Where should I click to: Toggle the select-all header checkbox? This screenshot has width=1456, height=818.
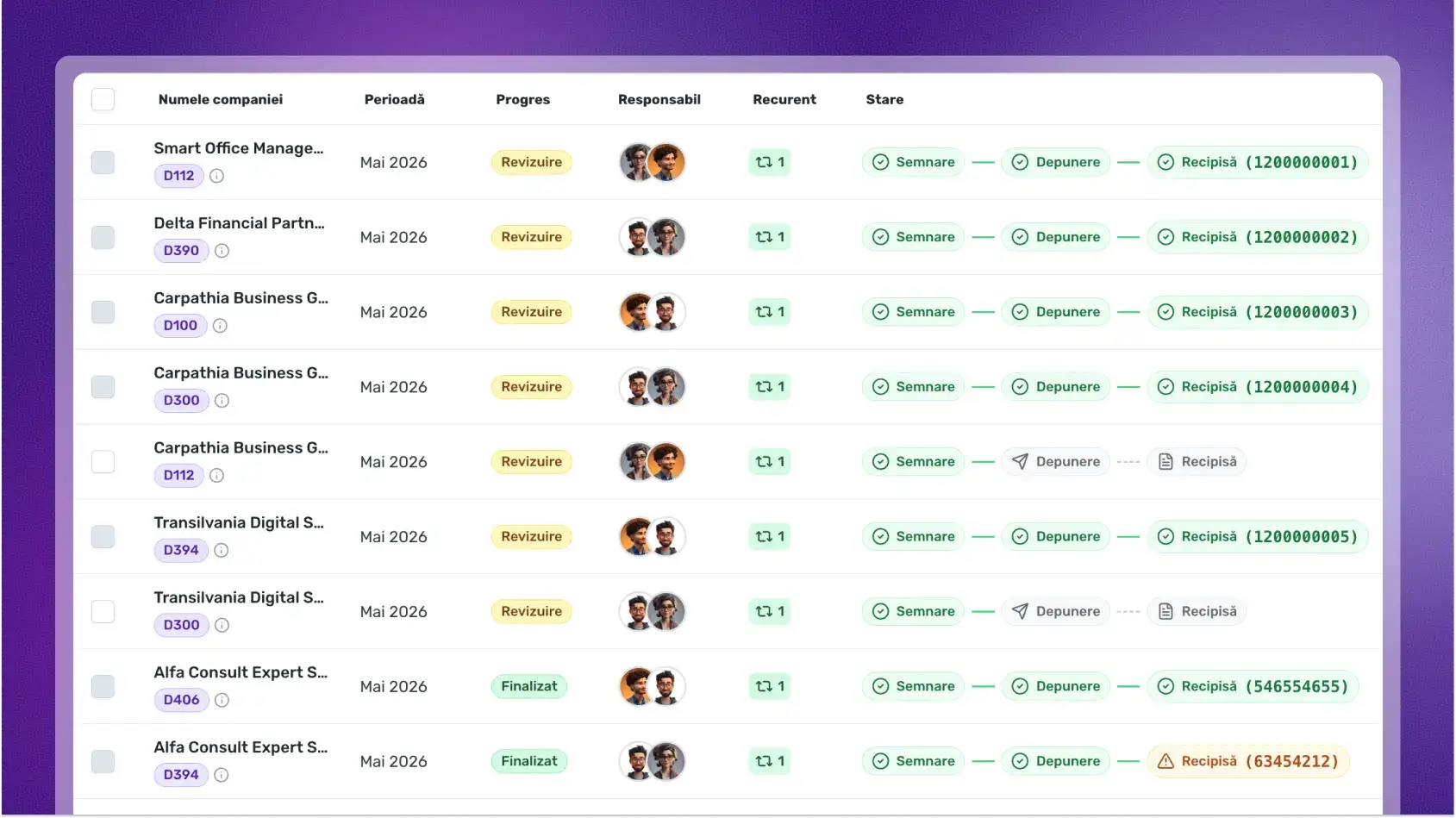click(x=103, y=99)
